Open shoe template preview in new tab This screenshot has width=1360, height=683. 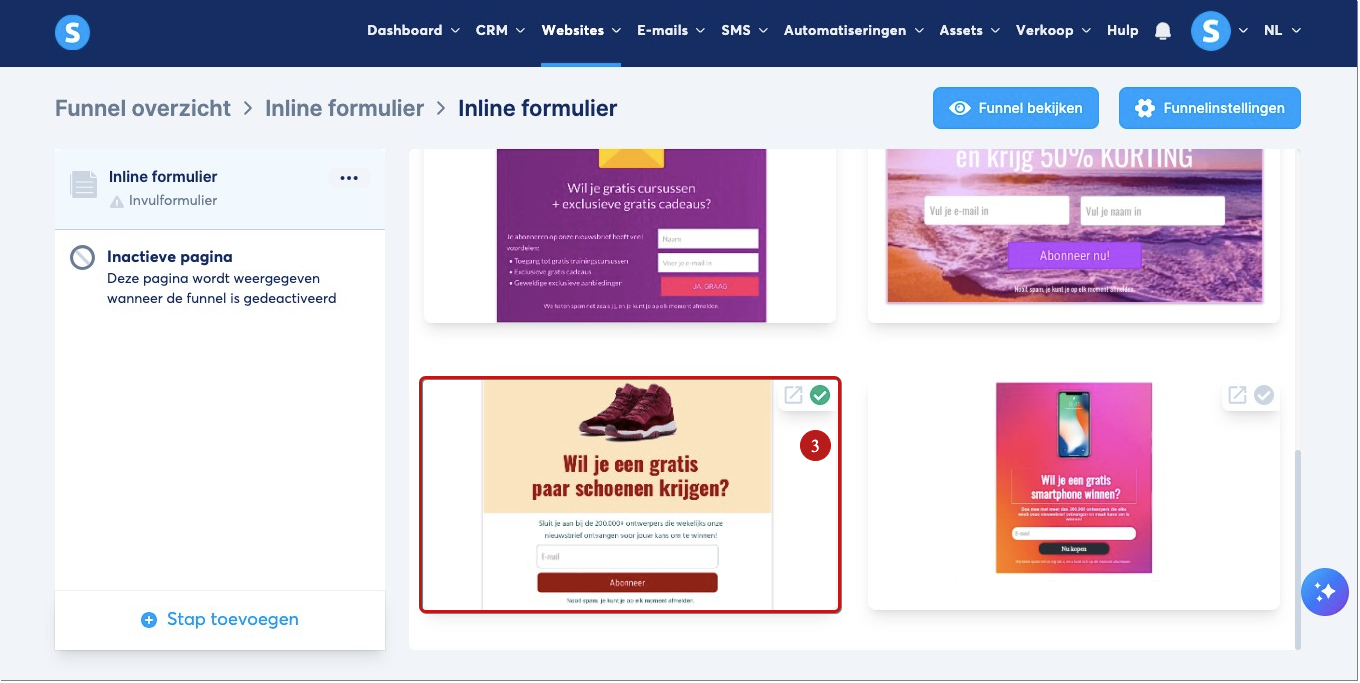(793, 395)
